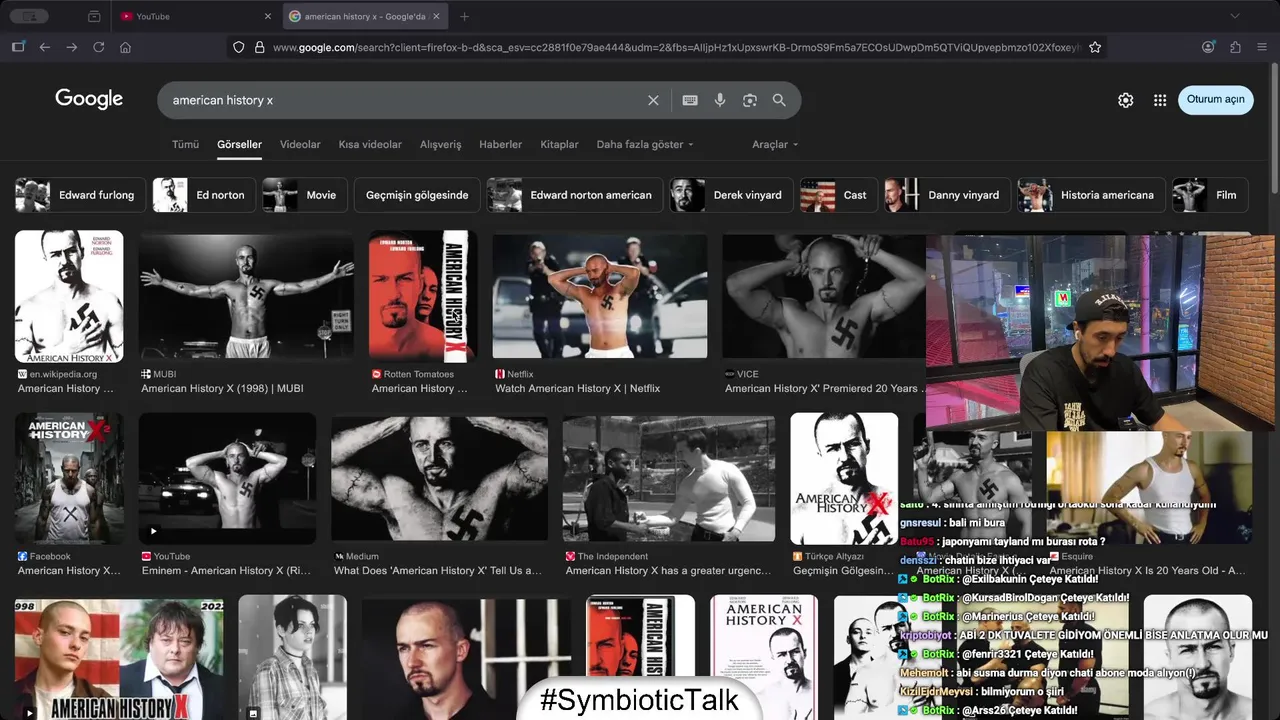
Task: Open the Firefox home page icon
Action: [x=125, y=47]
